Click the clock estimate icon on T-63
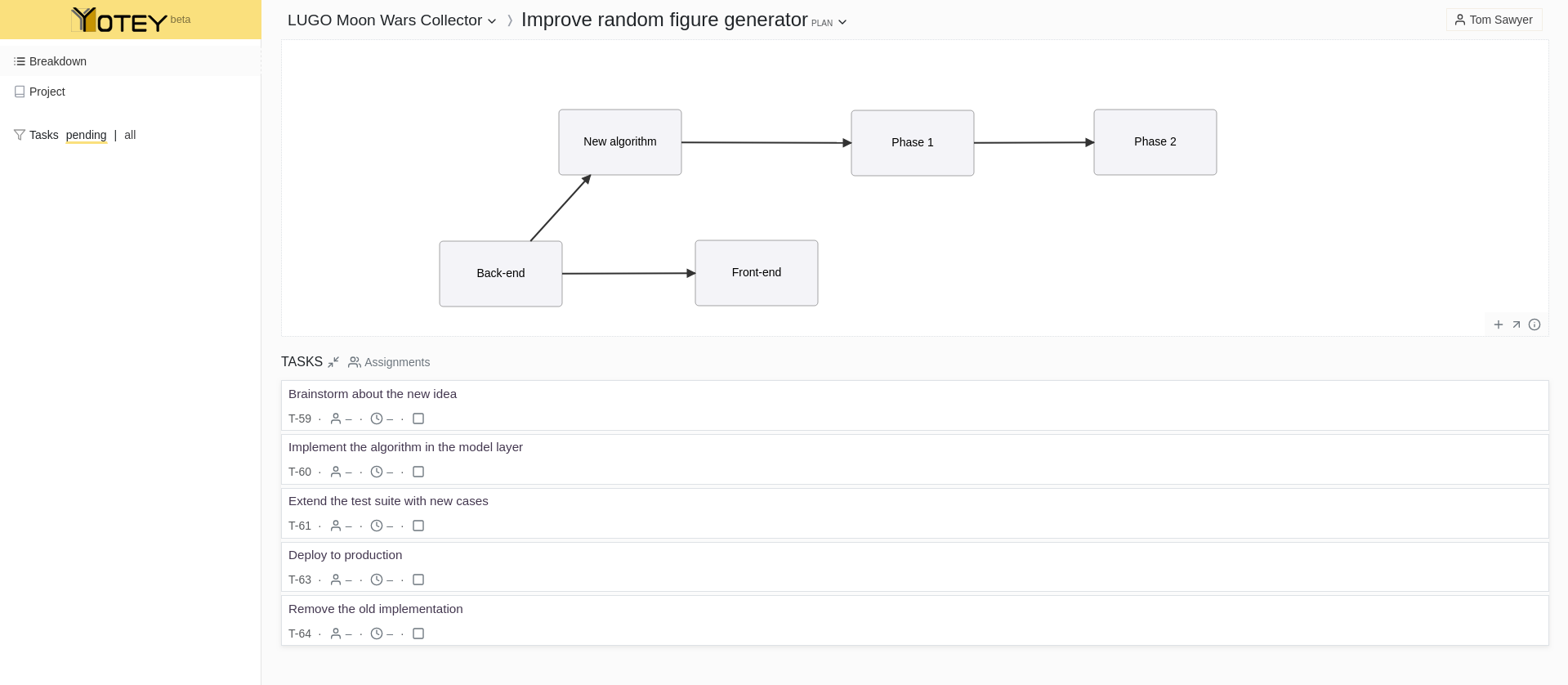The height and width of the screenshot is (685, 1568). (x=377, y=580)
